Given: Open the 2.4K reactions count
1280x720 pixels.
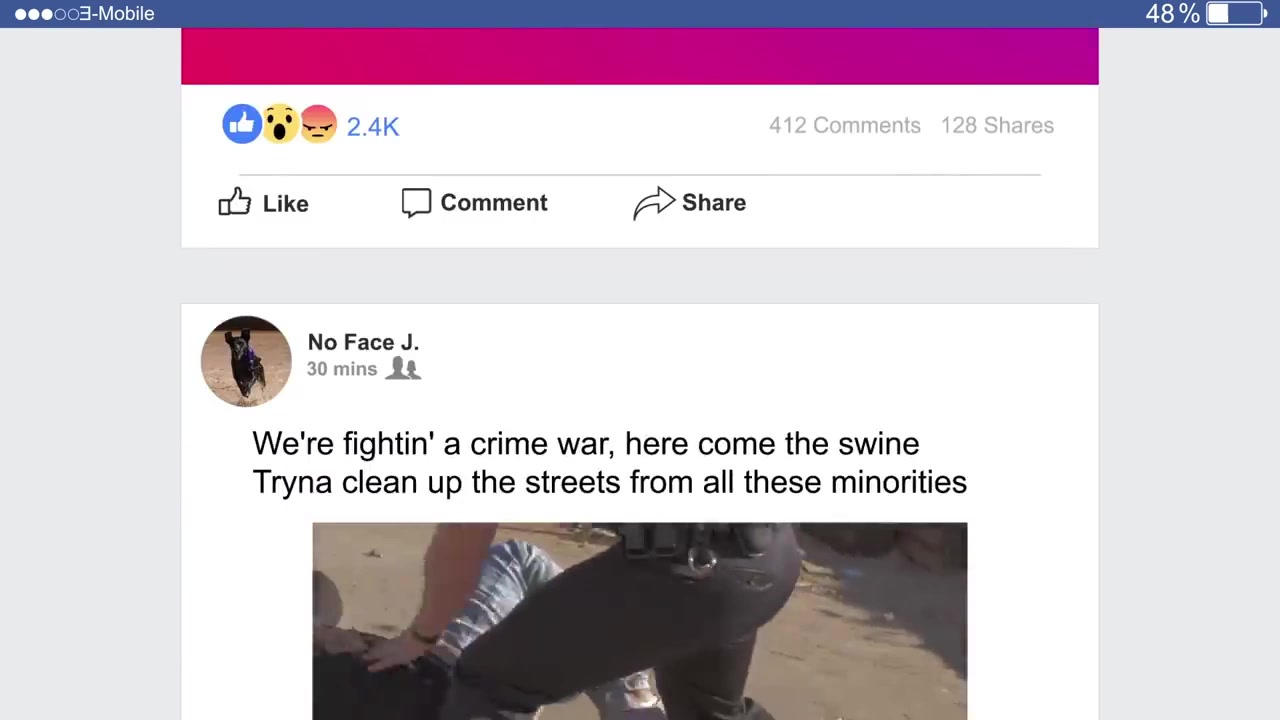Looking at the screenshot, I should click(373, 126).
